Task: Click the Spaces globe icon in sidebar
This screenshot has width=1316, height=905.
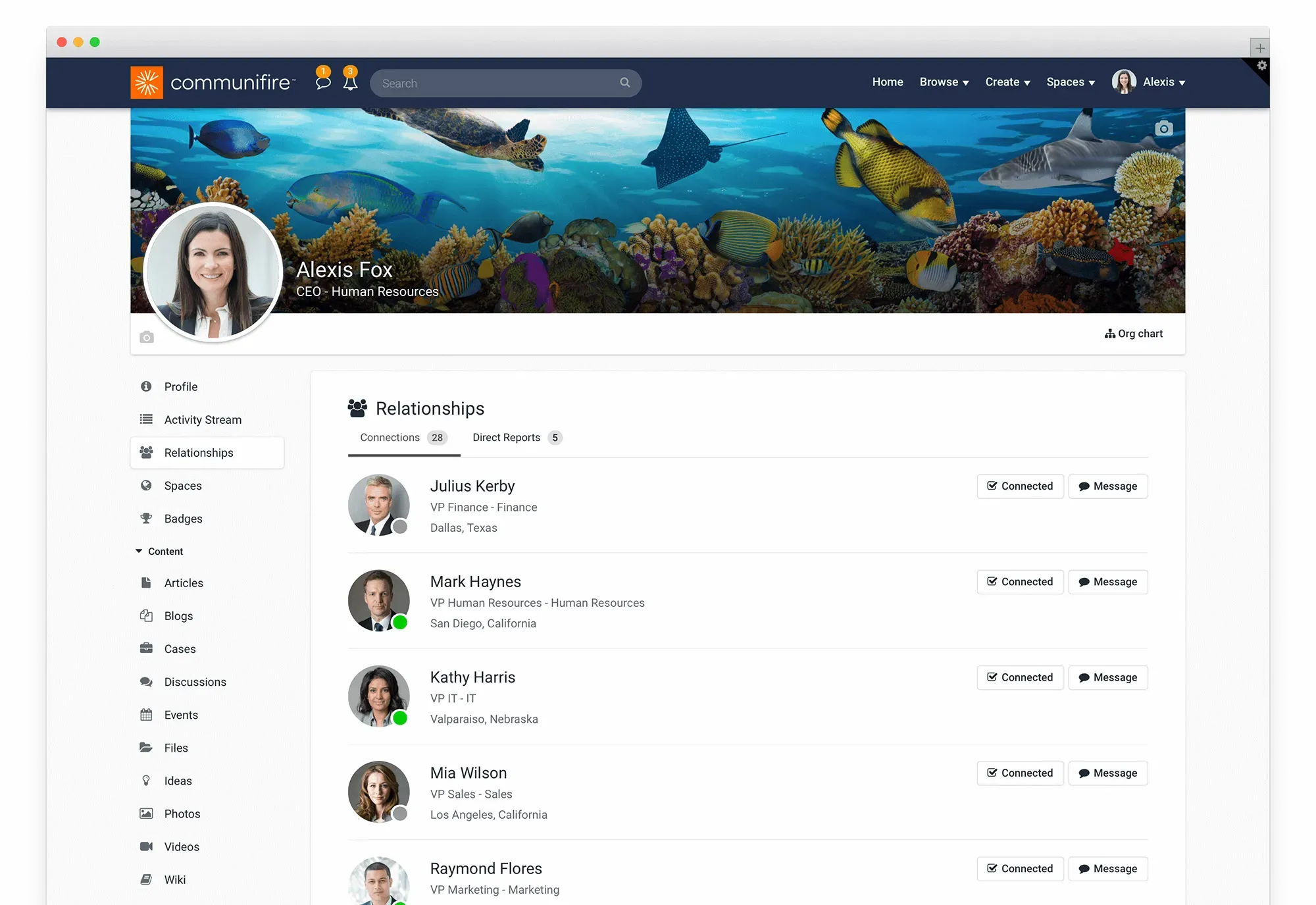Action: (146, 485)
